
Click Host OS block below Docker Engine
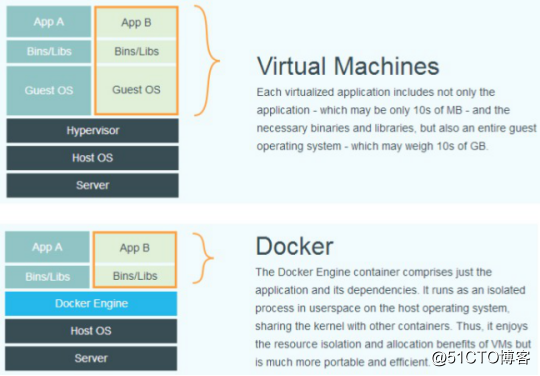click(91, 331)
